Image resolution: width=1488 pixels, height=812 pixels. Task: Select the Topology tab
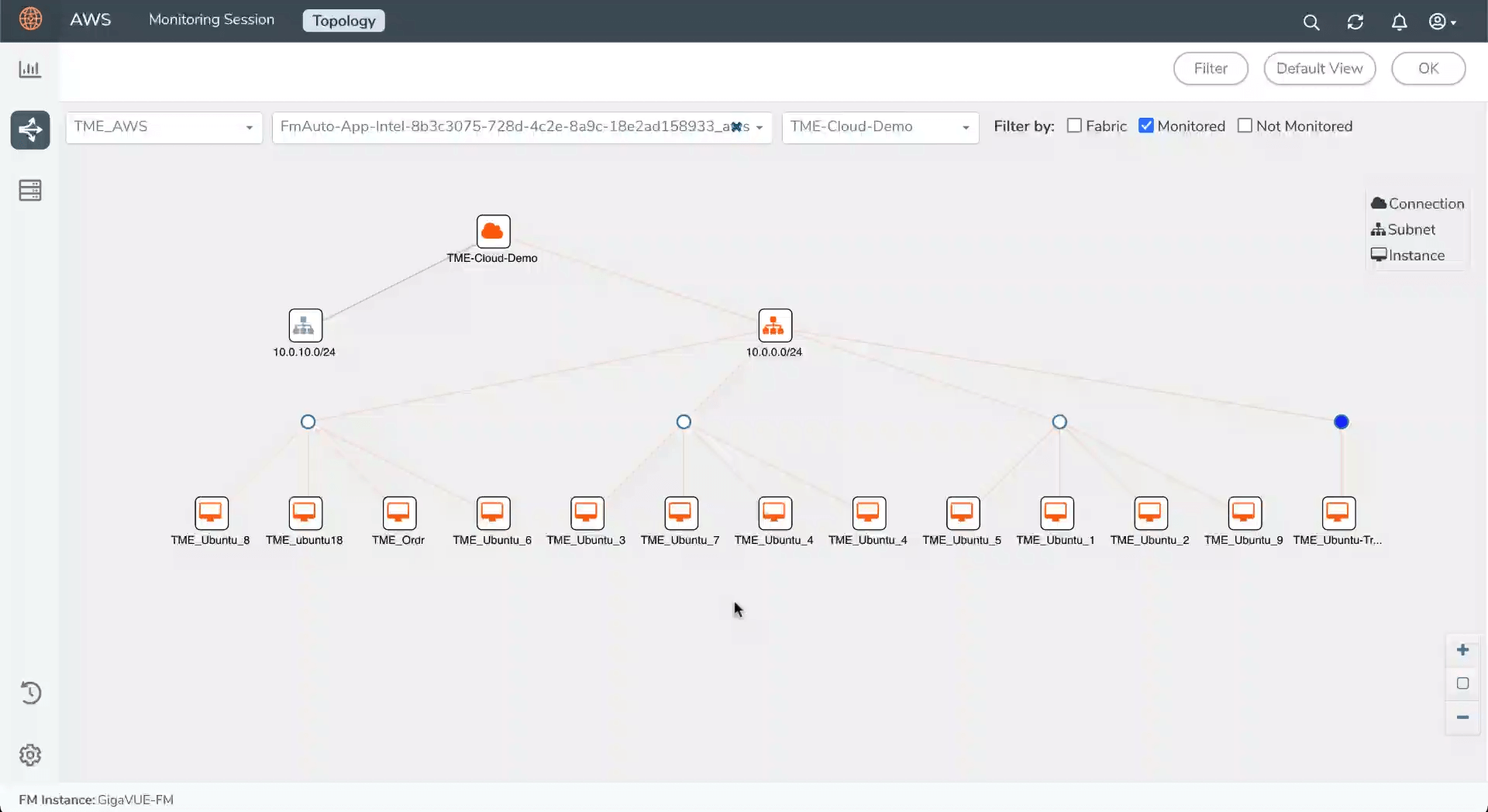click(x=343, y=21)
